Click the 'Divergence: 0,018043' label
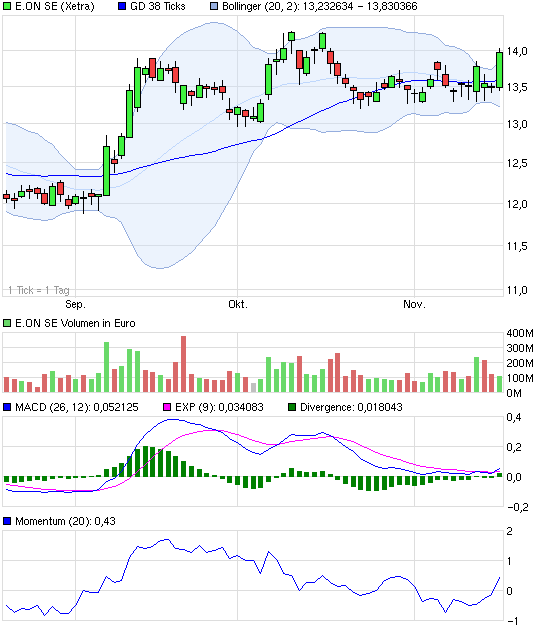Screen dimensions: 545x629 [351, 407]
